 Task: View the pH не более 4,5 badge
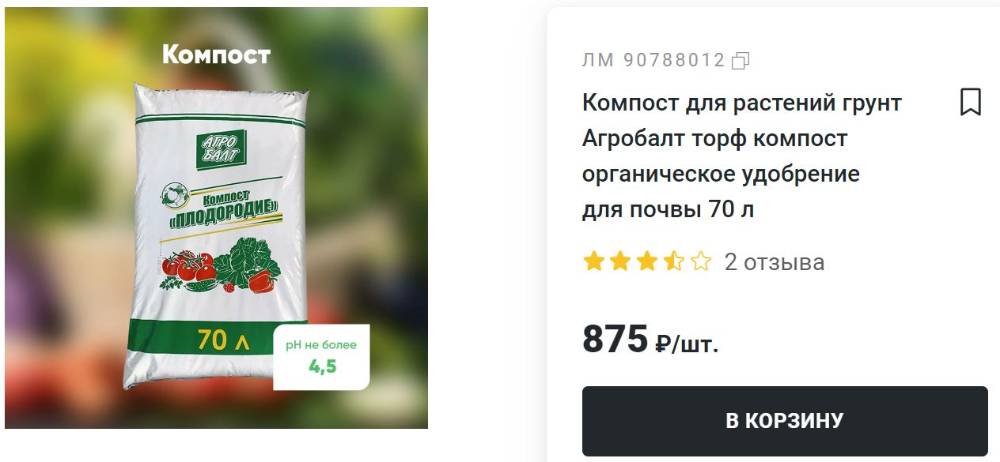tap(321, 357)
